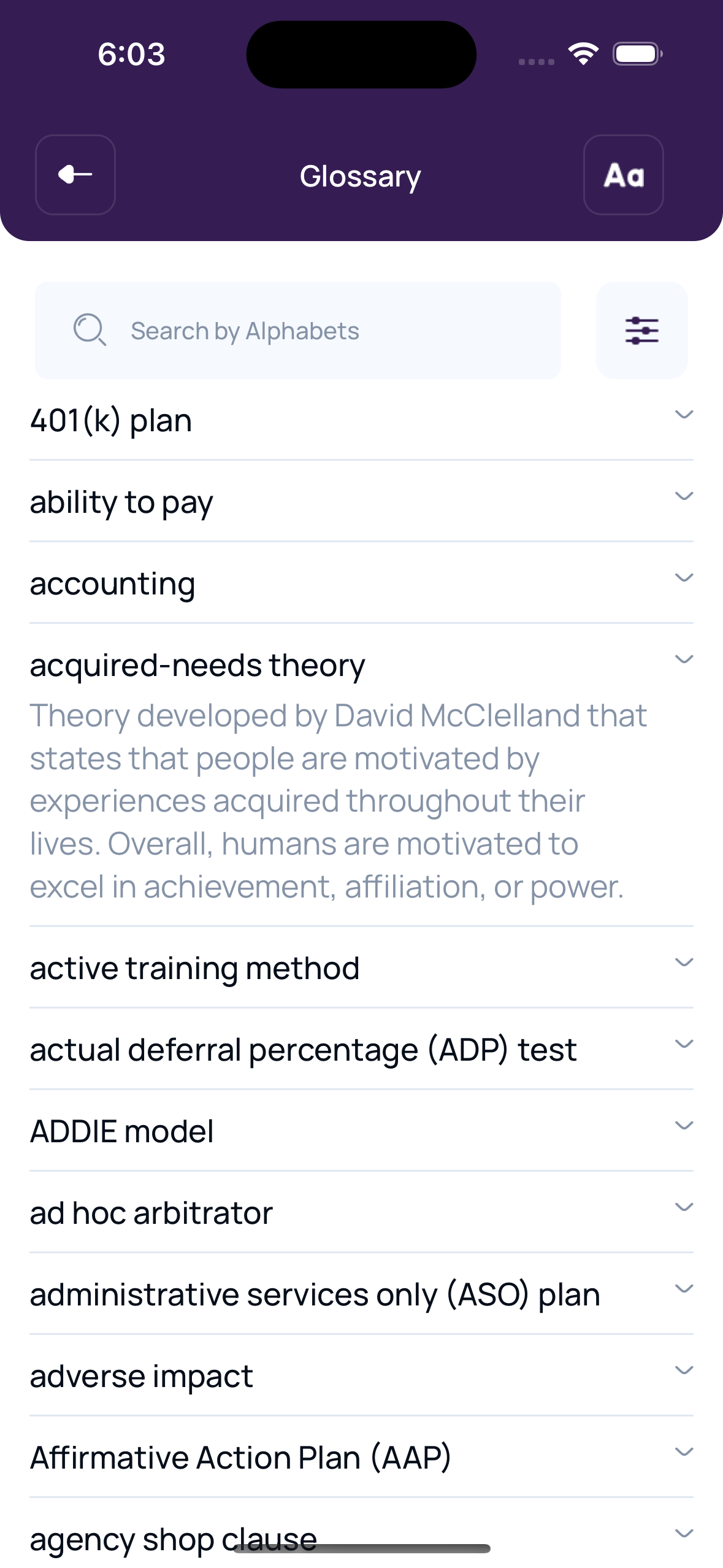Open the filter options icon
This screenshot has height=1568, width=723.
(x=641, y=330)
